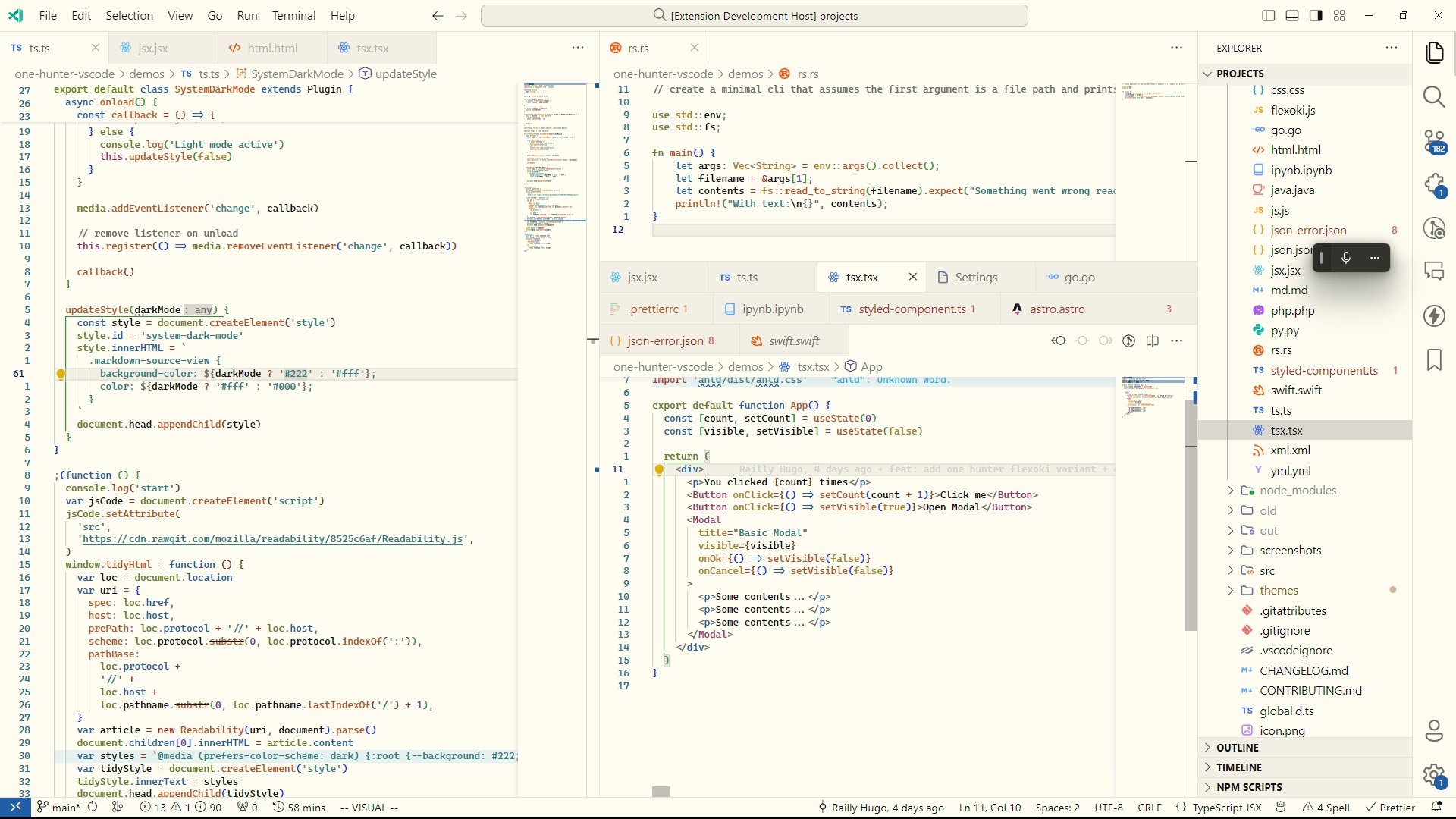Toggle the bottom panel layout button

point(1292,16)
